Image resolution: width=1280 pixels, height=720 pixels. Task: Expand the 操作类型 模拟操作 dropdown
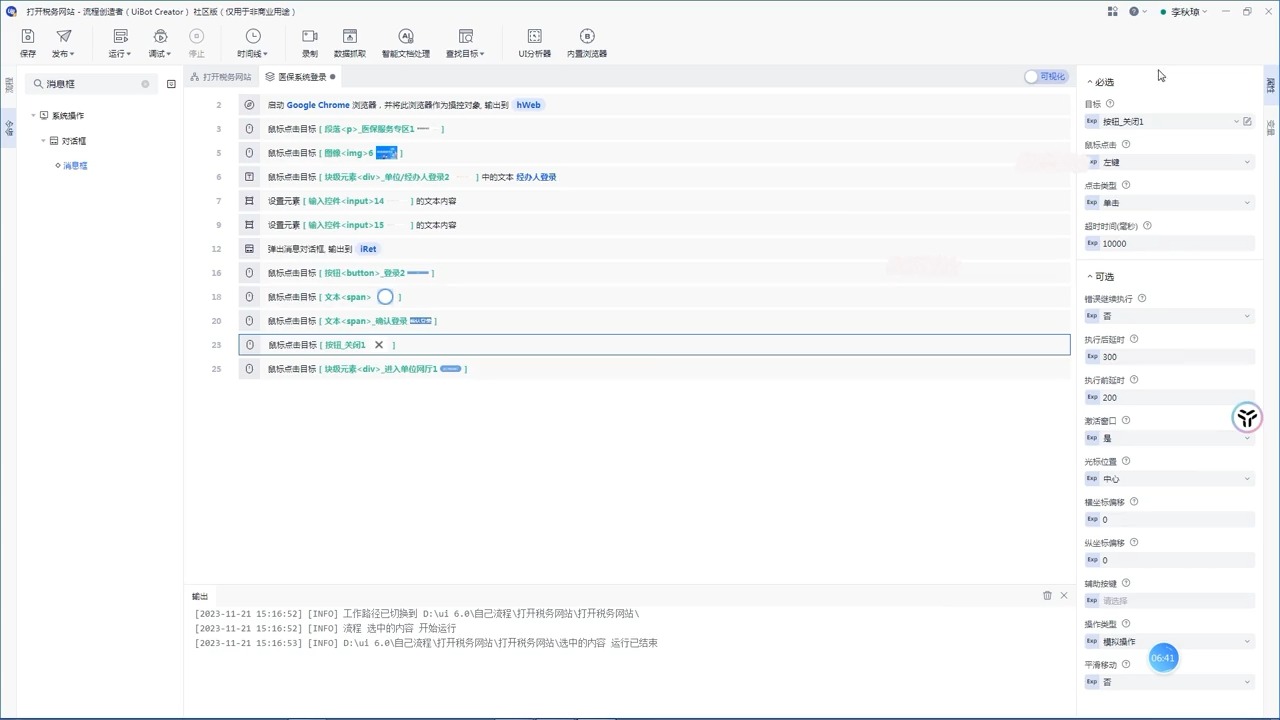[x=1169, y=641]
